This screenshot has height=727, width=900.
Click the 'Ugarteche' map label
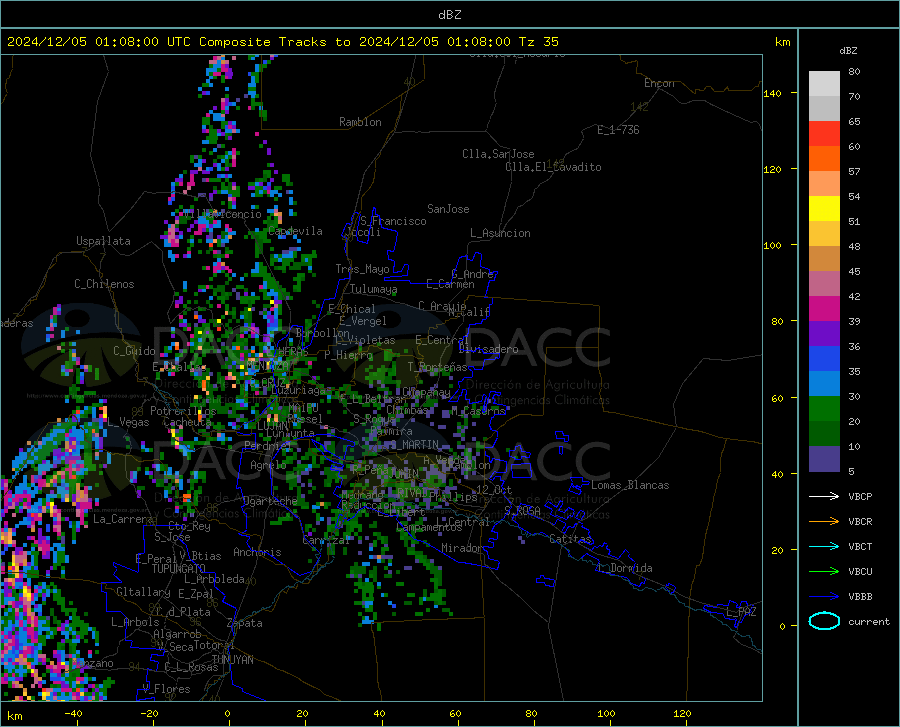270,501
